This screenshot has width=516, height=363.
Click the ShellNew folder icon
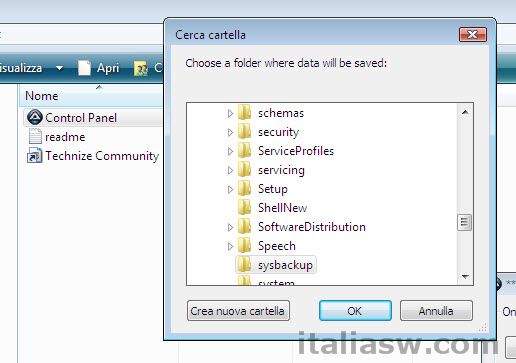click(245, 207)
